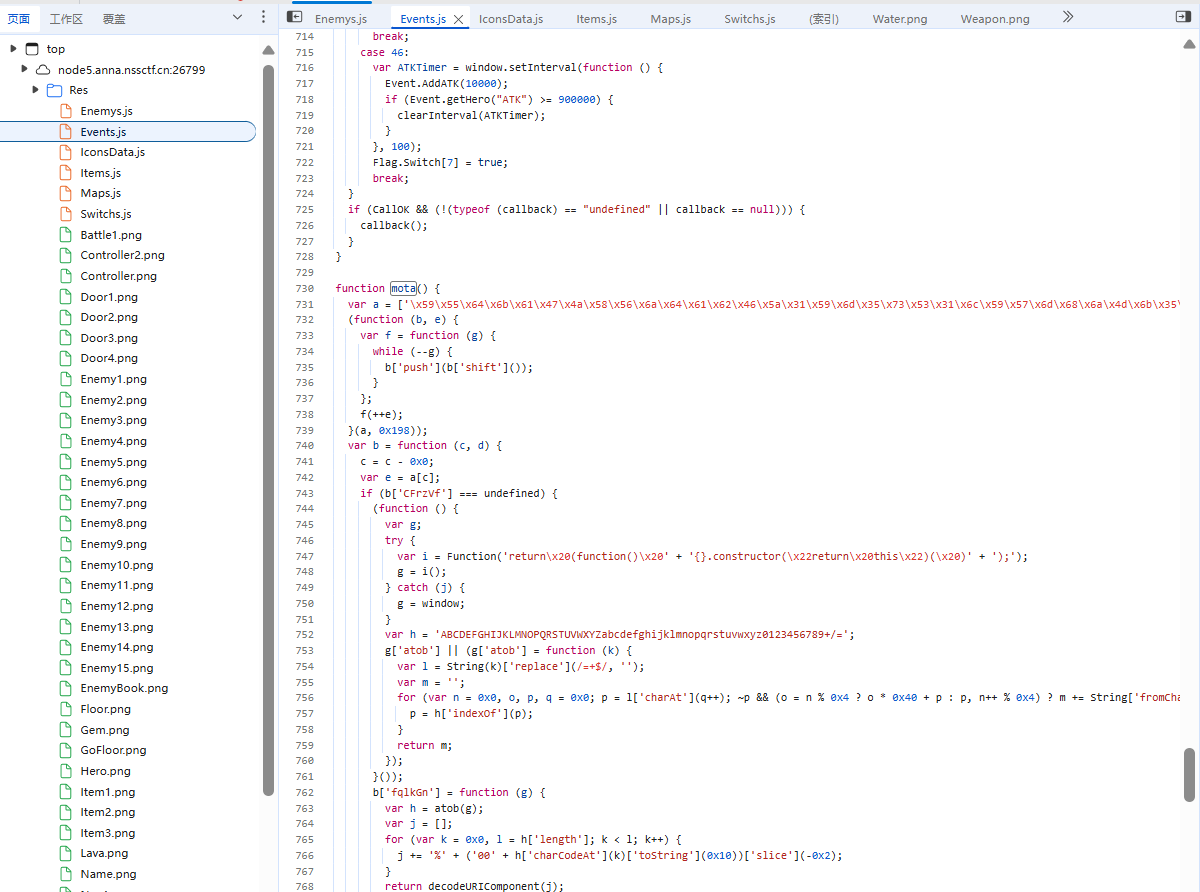Open the navigator more options kebab menu
1200x892 pixels.
tap(263, 17)
